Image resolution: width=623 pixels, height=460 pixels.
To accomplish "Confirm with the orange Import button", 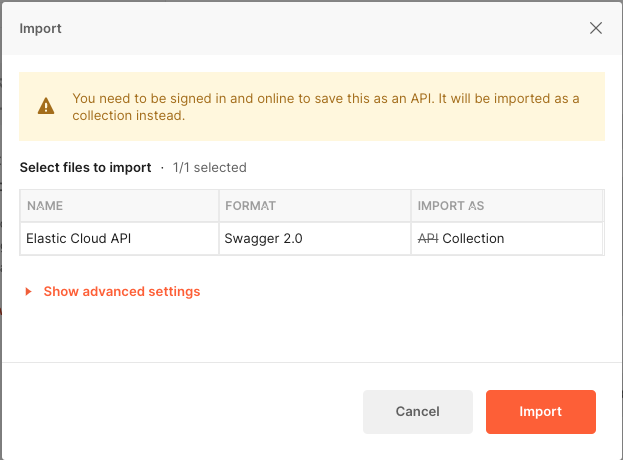I will click(540, 411).
